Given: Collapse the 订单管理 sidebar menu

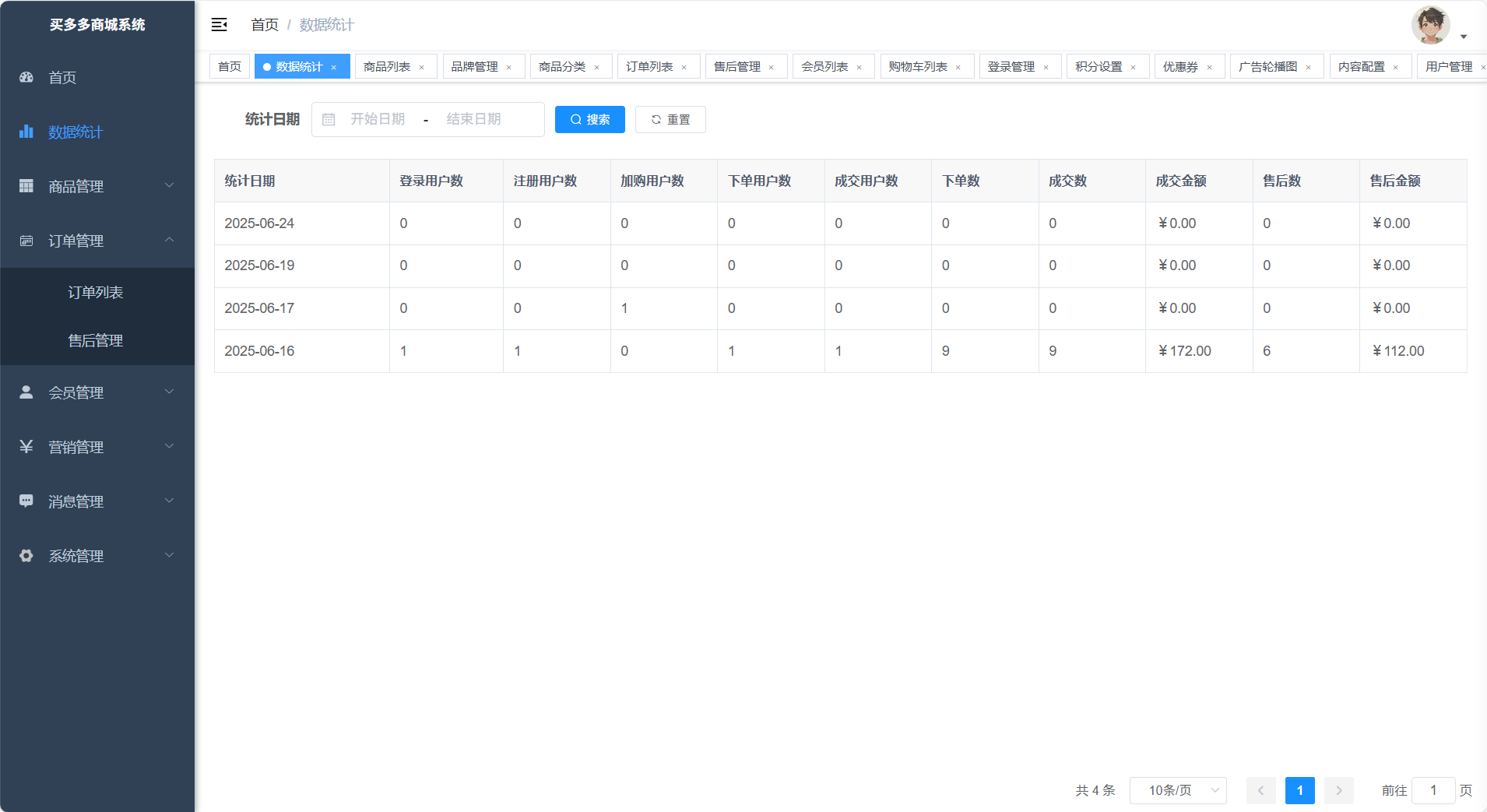Looking at the screenshot, I should pos(97,241).
